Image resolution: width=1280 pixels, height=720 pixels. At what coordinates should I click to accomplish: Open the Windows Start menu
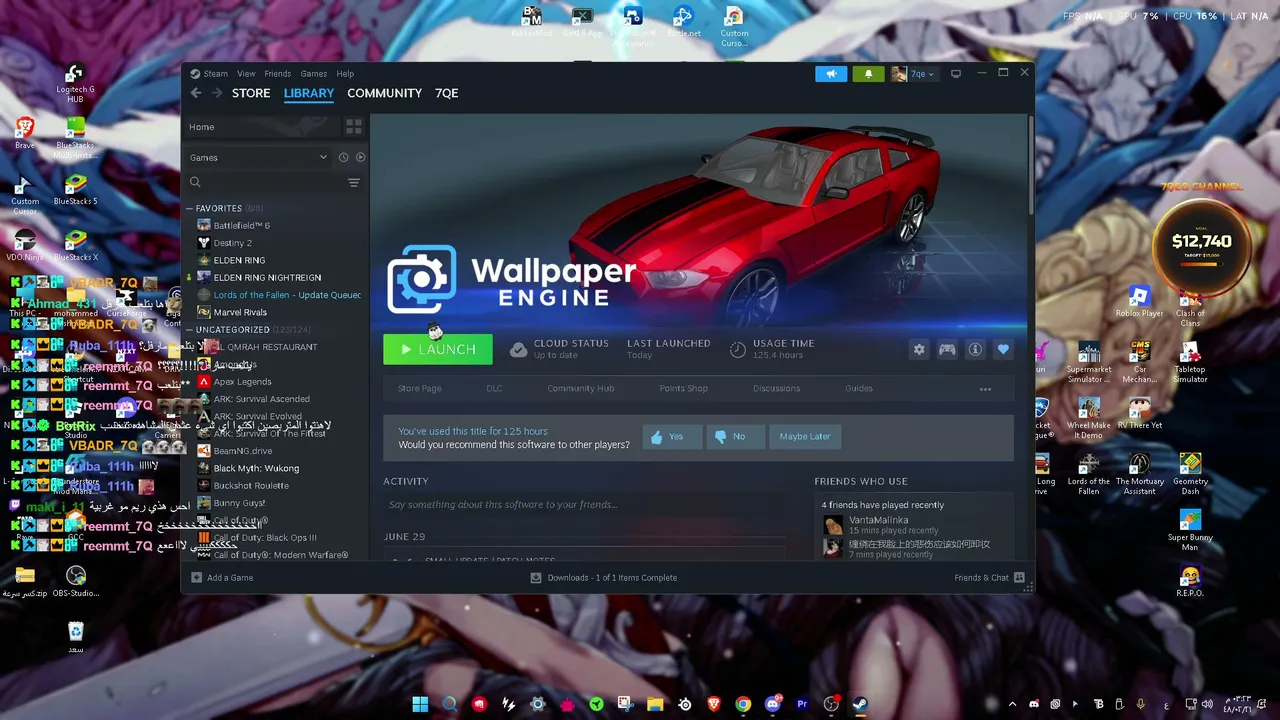[420, 705]
